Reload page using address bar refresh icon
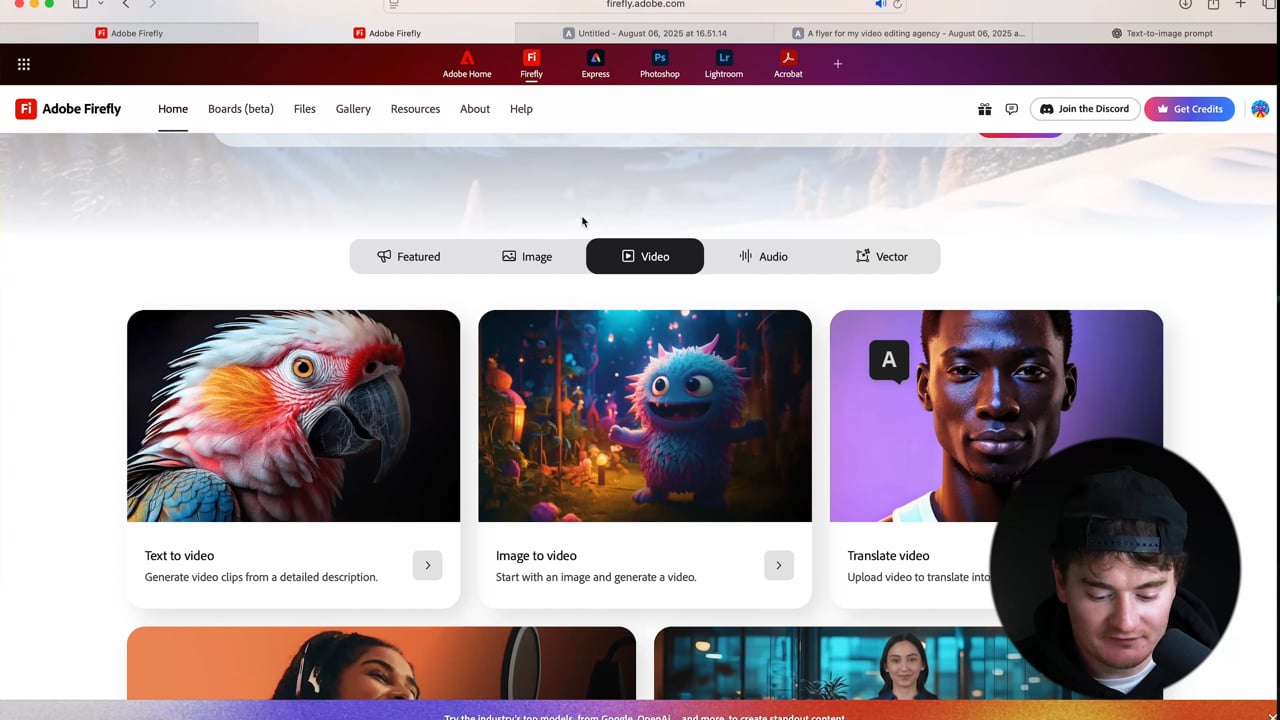This screenshot has height=720, width=1280. [897, 4]
